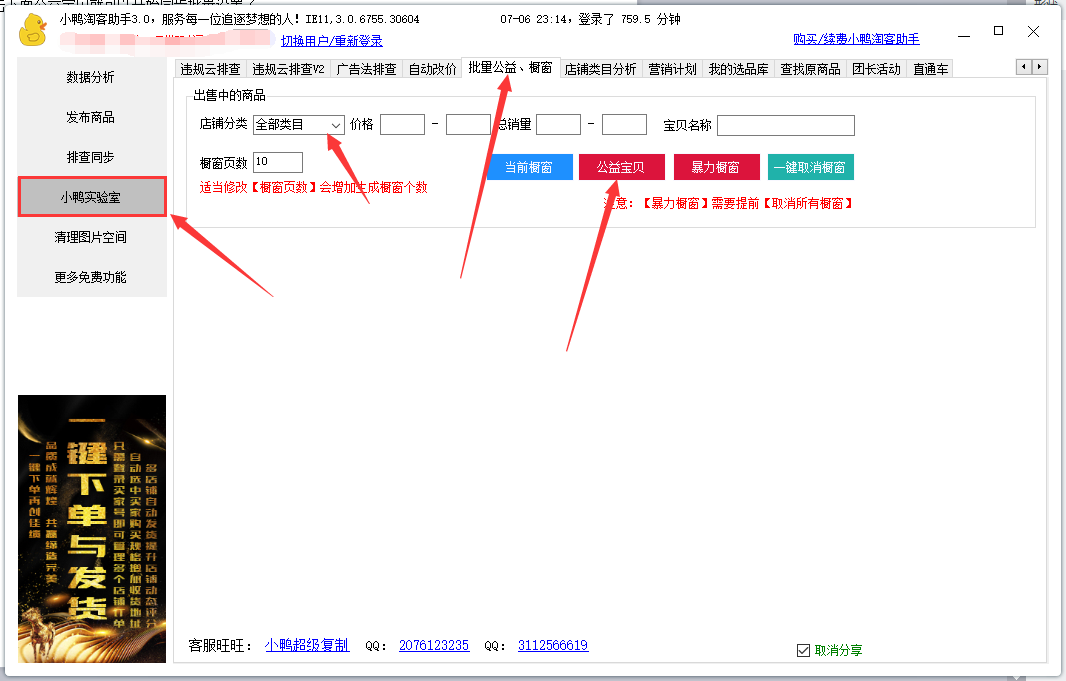1066x681 pixels.
Task: Open 更多免费功能 in the sidebar
Action: [x=91, y=277]
